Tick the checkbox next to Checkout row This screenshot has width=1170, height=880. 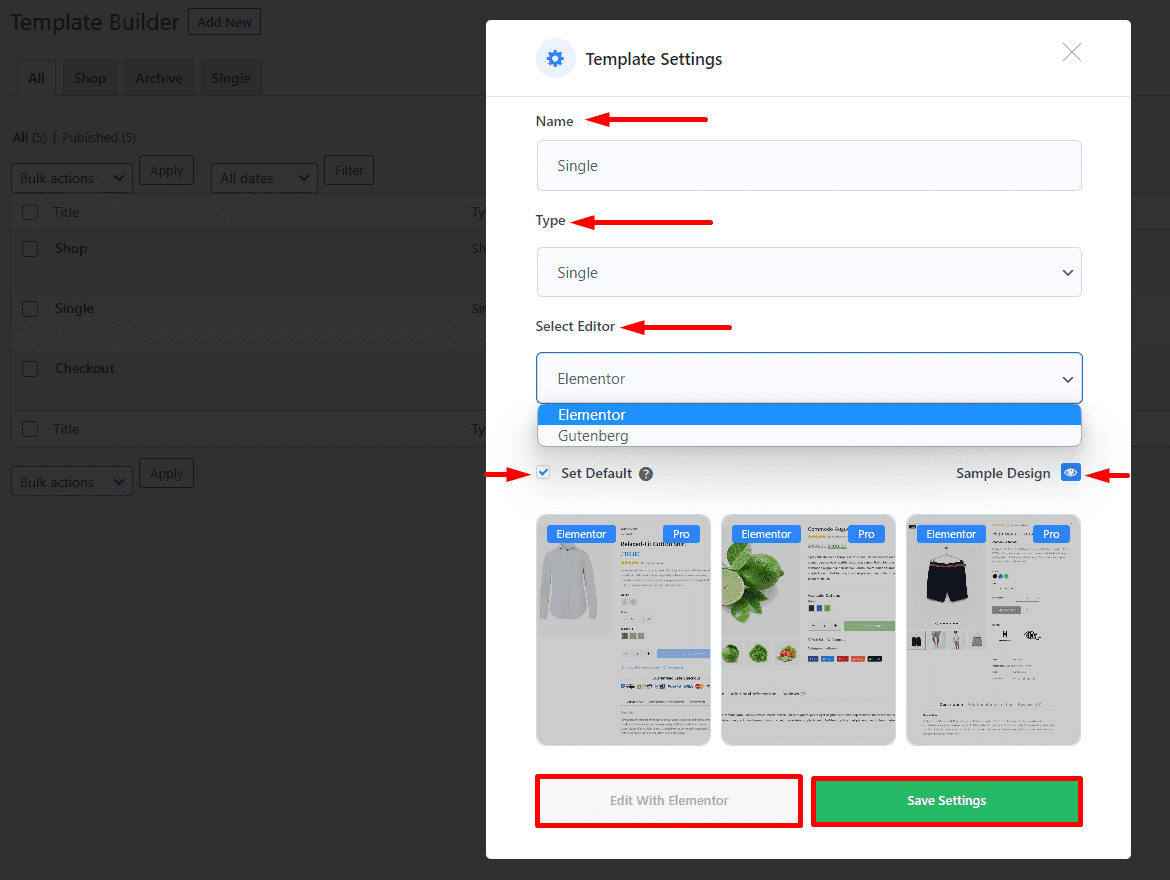(30, 369)
